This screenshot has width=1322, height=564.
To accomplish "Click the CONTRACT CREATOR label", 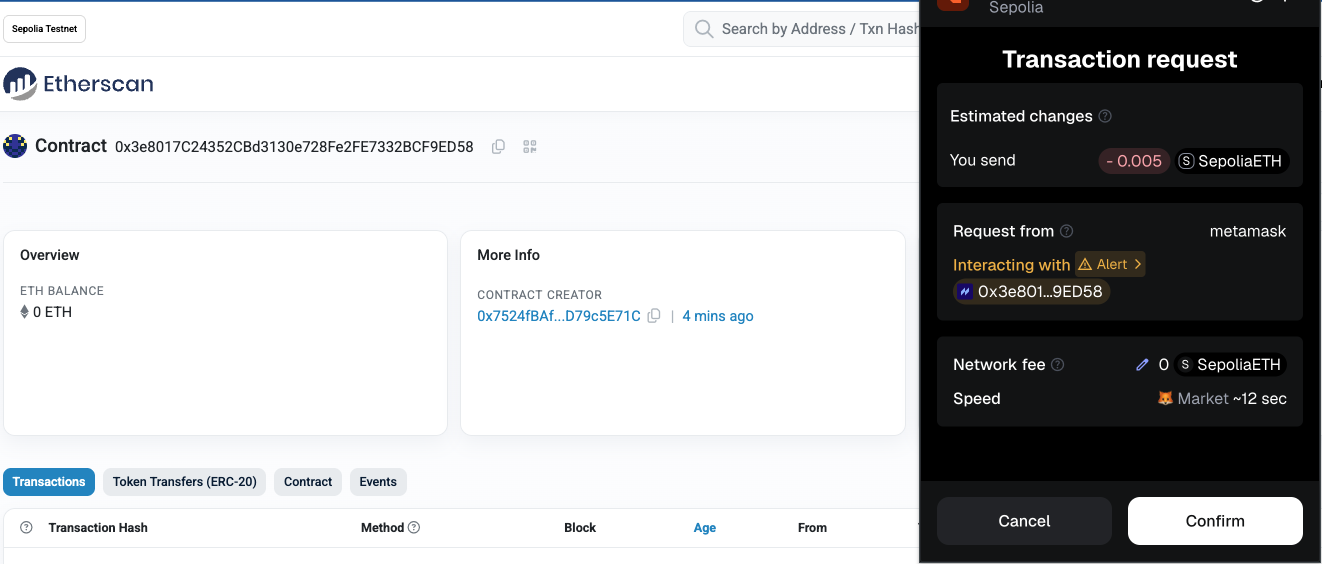I will pyautogui.click(x=540, y=295).
